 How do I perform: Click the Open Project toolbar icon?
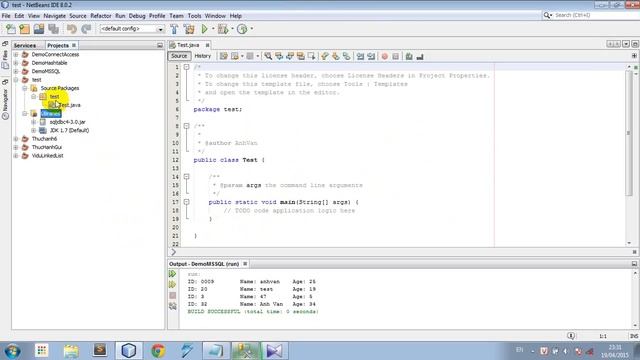pyautogui.click(x=39, y=29)
